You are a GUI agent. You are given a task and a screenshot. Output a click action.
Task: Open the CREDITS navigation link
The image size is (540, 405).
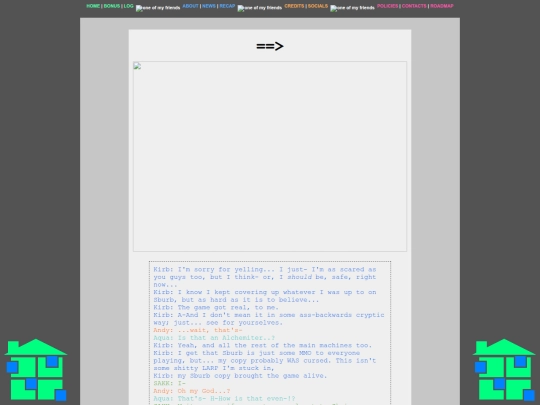[x=294, y=6]
